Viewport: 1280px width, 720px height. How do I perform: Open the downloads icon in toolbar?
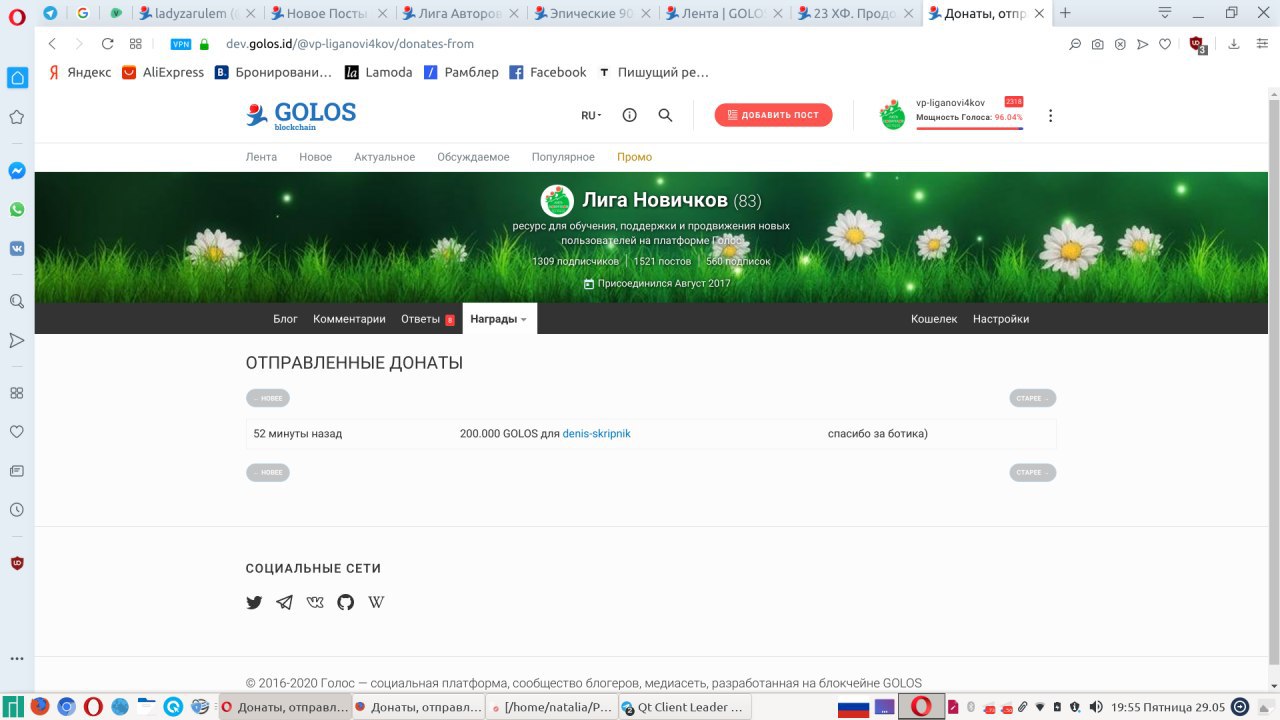1233,44
